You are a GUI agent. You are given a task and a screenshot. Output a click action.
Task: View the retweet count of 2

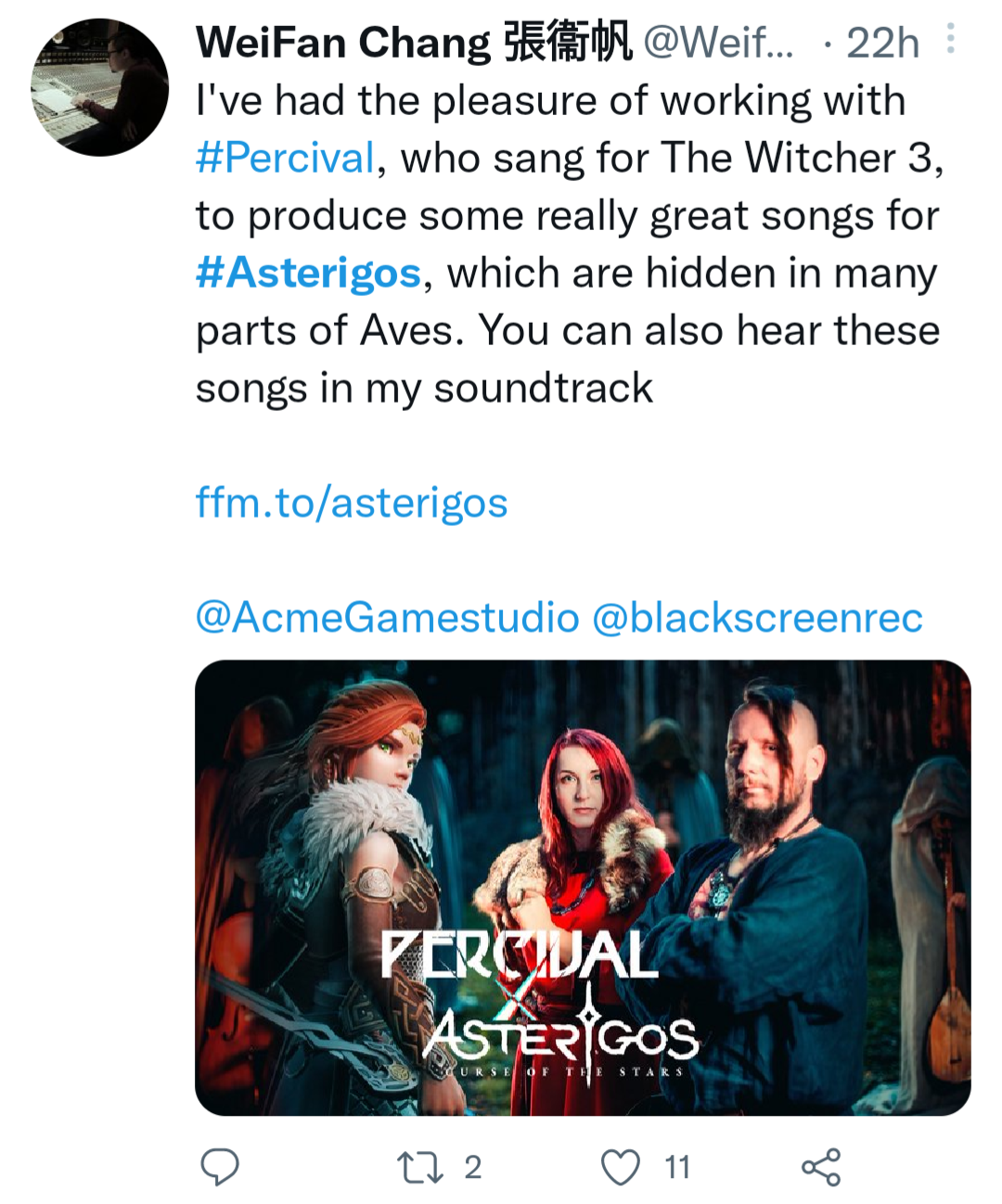pyautogui.click(x=473, y=1167)
